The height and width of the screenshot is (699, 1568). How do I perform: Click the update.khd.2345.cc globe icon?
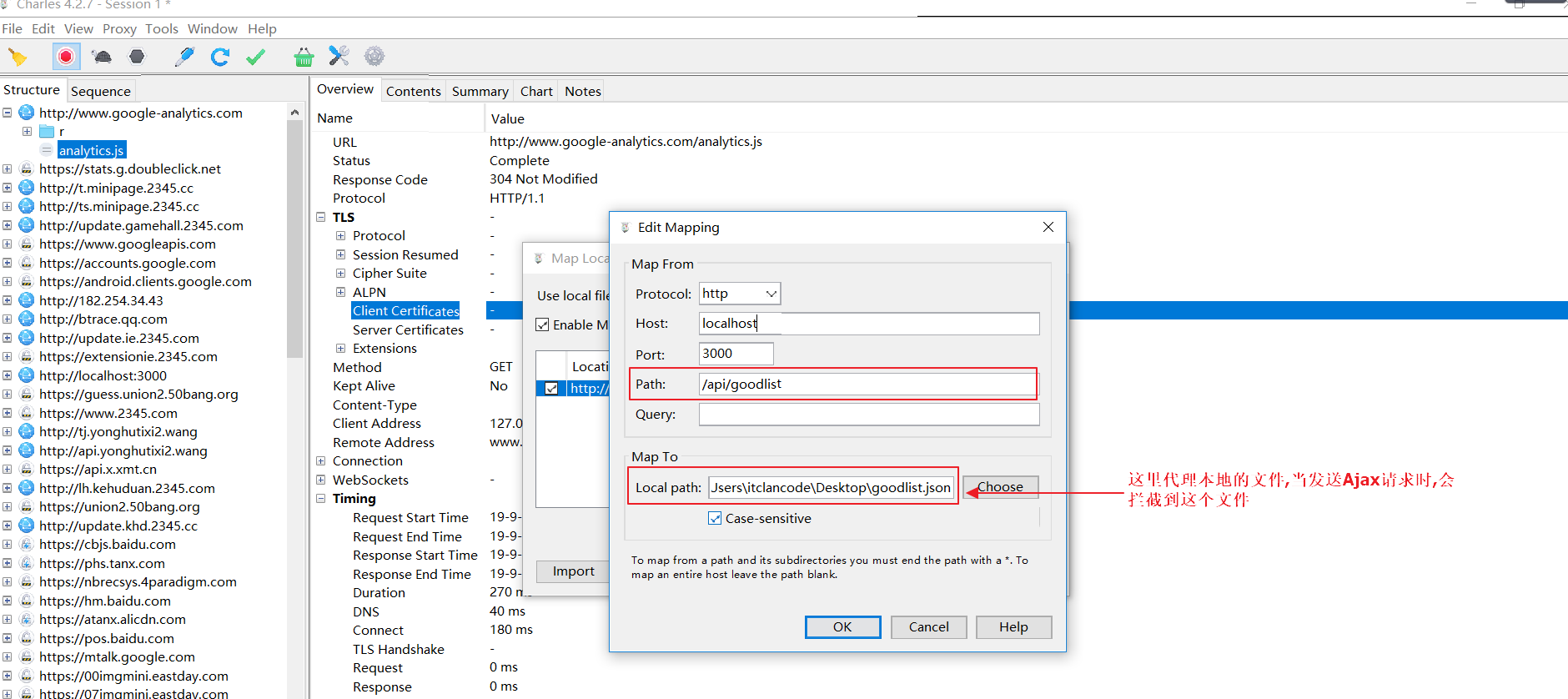[27, 526]
